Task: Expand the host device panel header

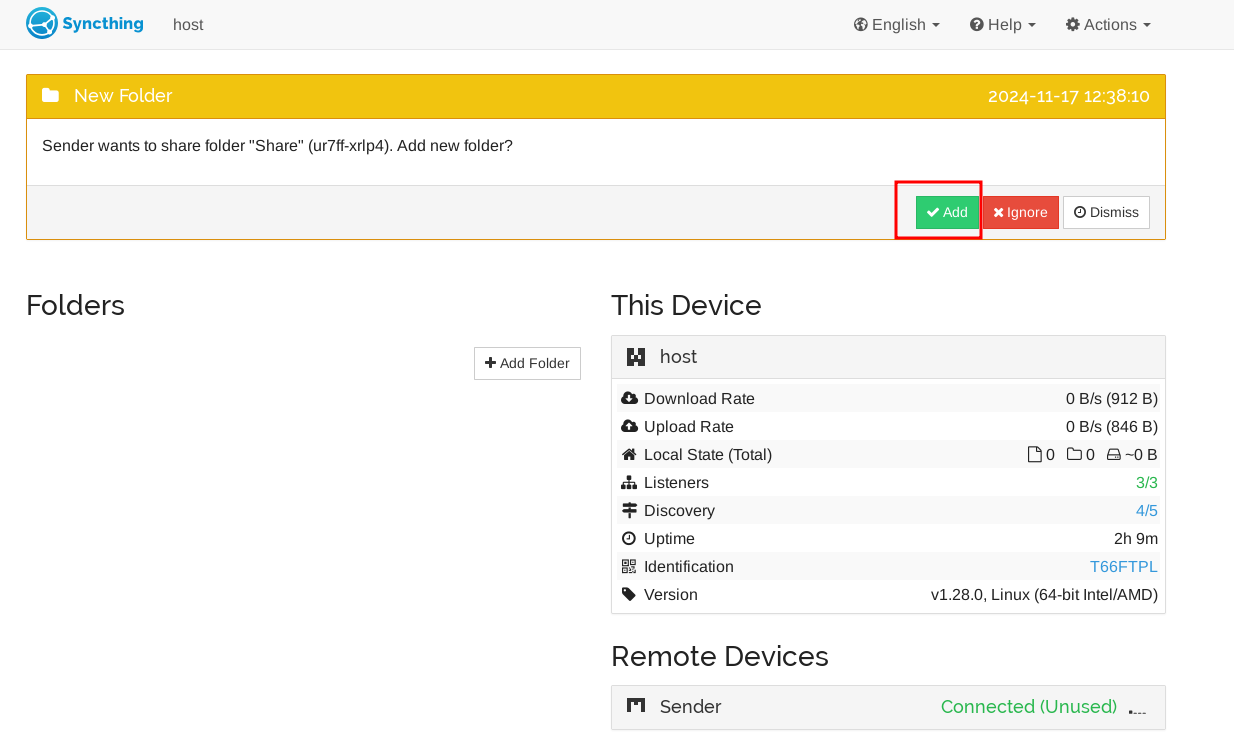Action: pyautogui.click(x=888, y=357)
